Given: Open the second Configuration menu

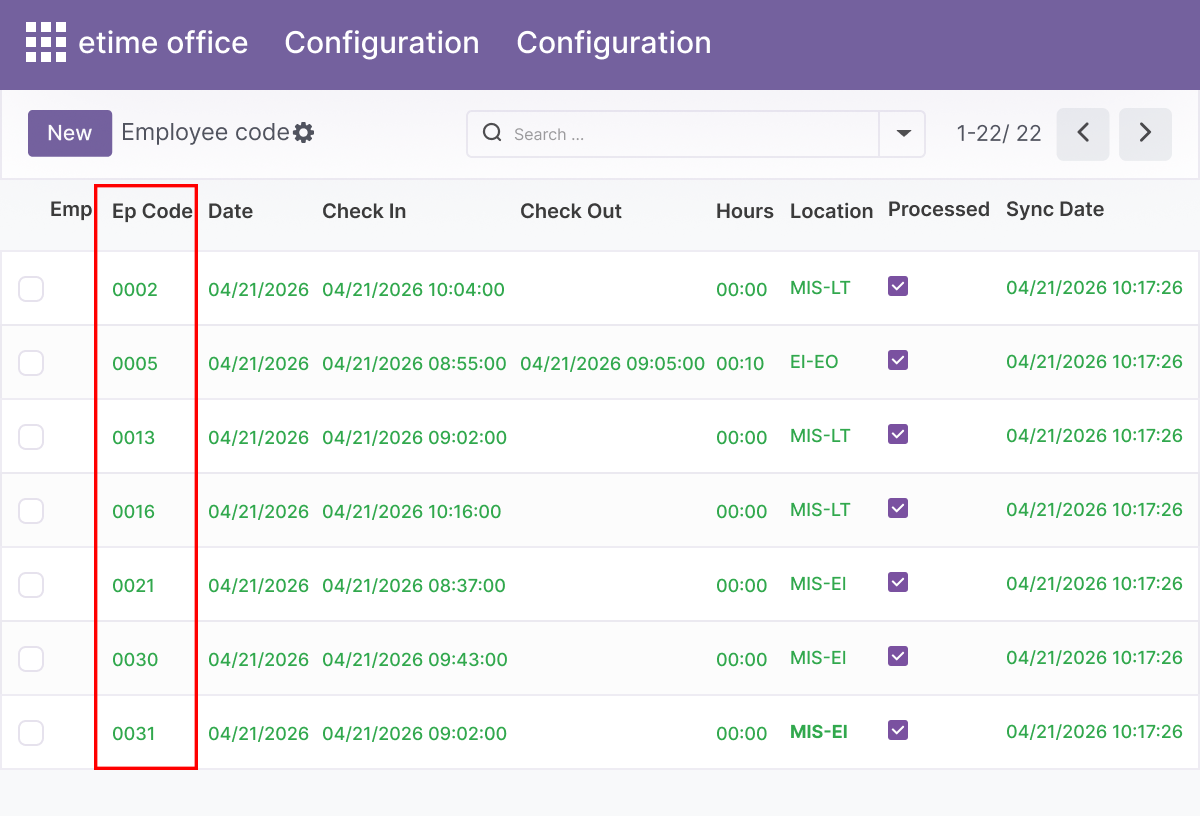Looking at the screenshot, I should pyautogui.click(x=614, y=43).
